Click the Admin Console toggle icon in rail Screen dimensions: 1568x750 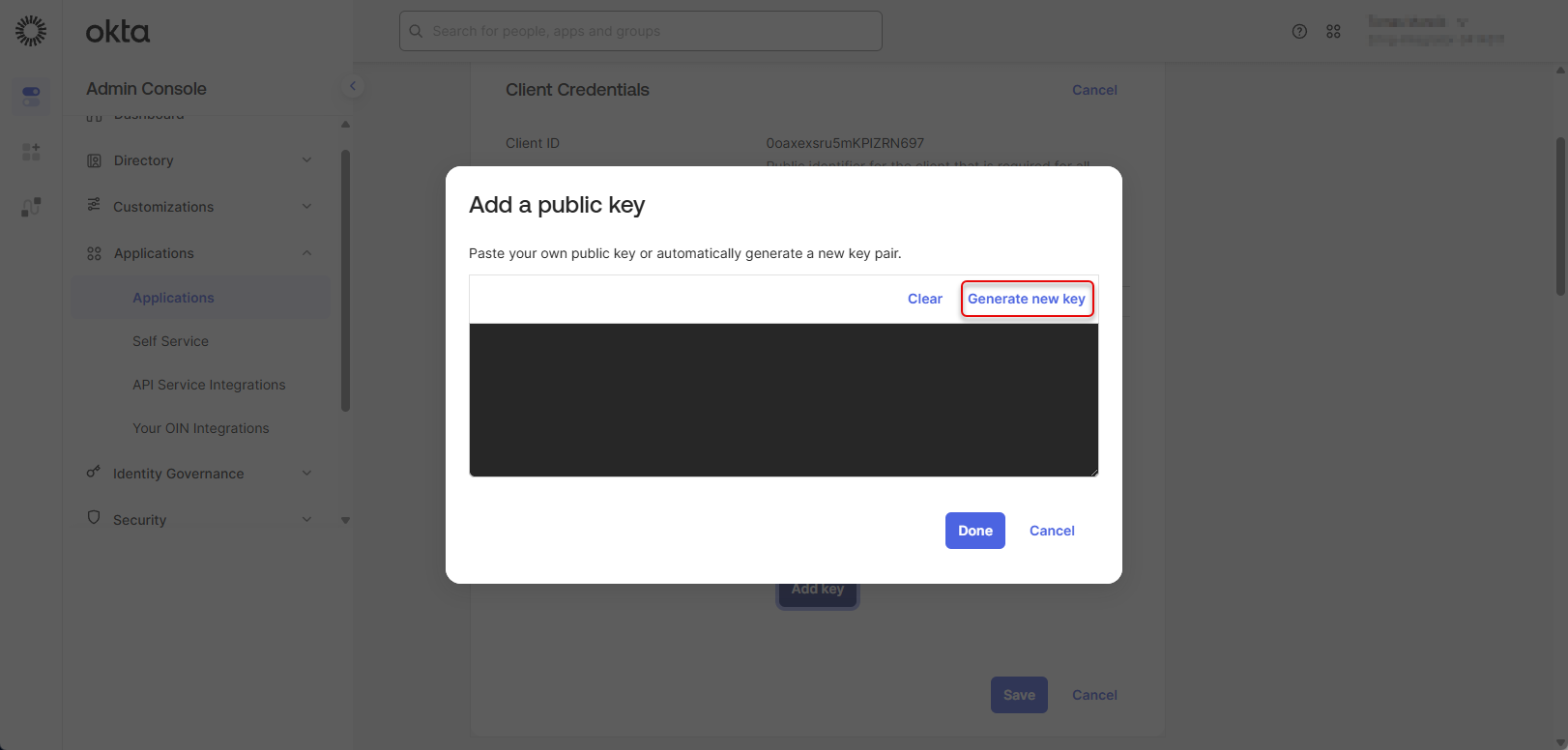point(31,97)
